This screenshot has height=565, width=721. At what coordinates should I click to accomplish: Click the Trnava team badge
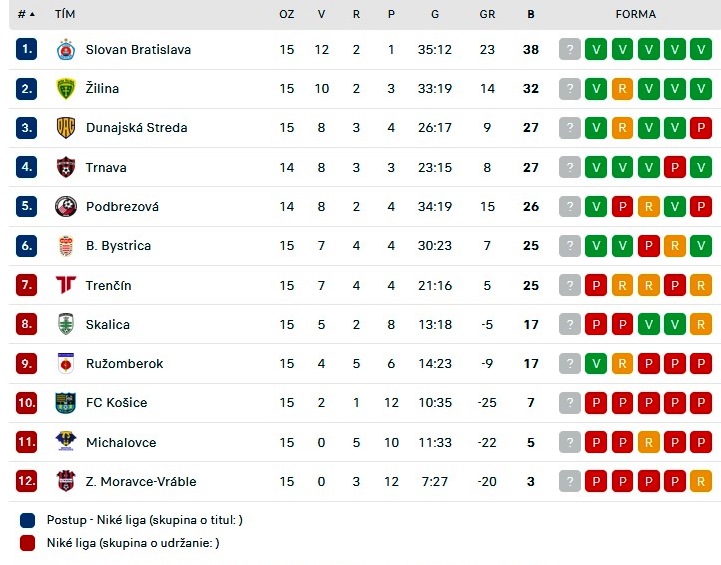click(66, 167)
